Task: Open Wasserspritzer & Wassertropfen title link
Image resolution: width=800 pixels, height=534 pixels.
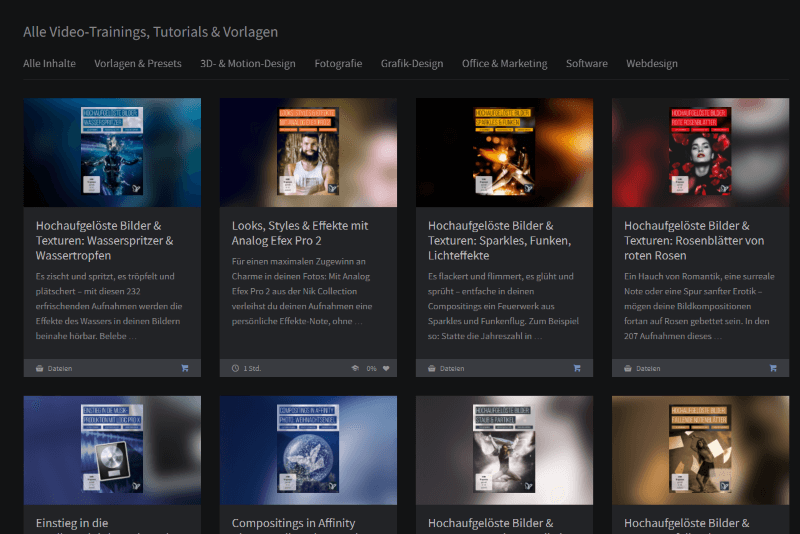Action: (x=105, y=241)
